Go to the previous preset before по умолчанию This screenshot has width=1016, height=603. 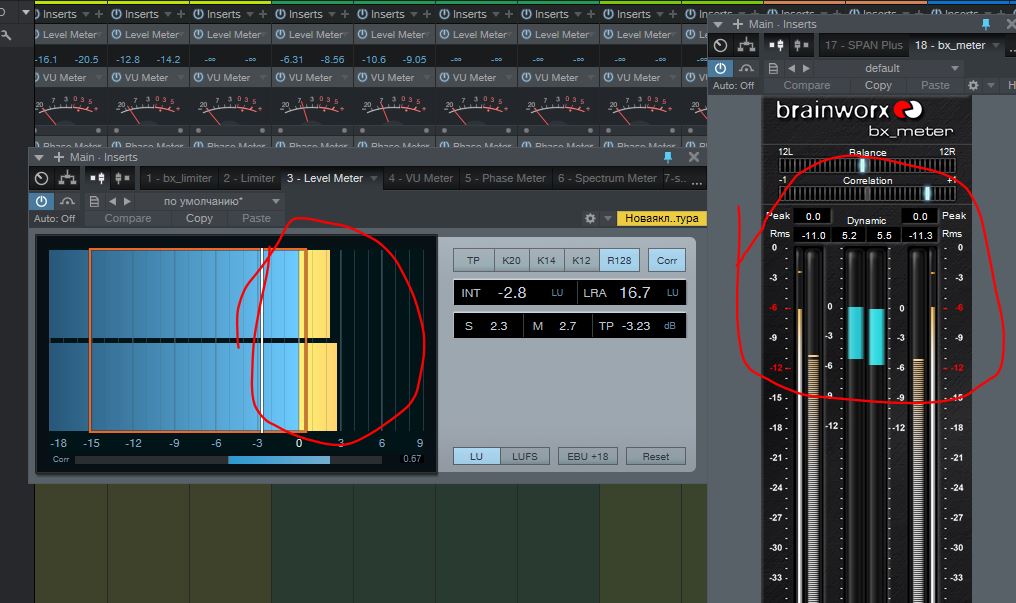(113, 201)
